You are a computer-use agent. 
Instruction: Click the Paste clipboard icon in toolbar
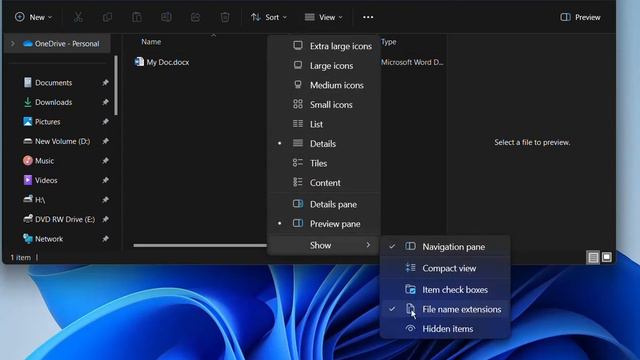(x=137, y=17)
